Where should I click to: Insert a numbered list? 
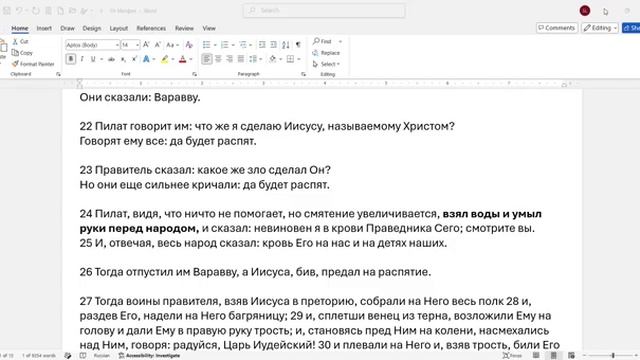(x=224, y=44)
